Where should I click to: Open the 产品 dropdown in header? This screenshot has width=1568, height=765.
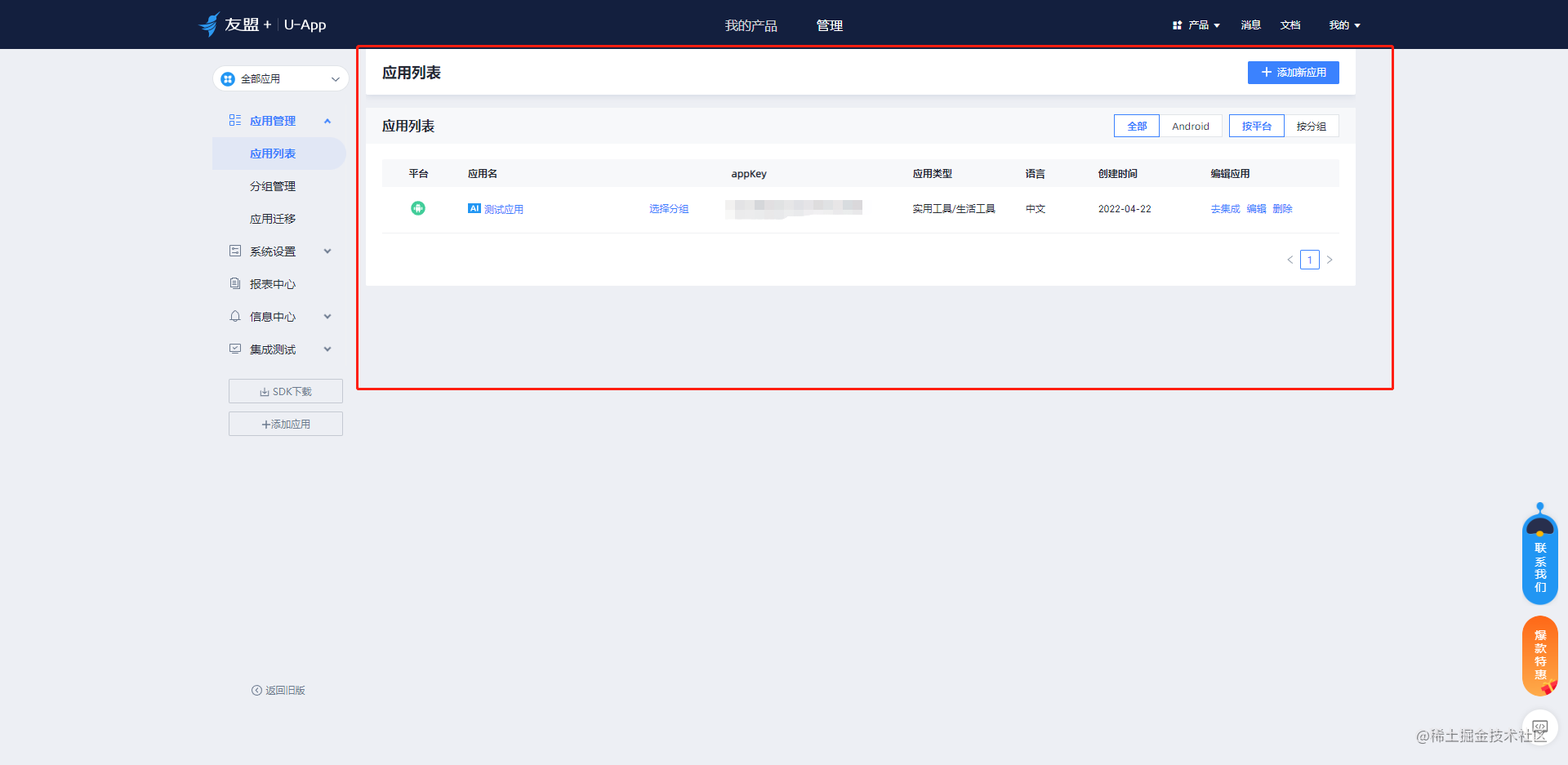click(1204, 25)
